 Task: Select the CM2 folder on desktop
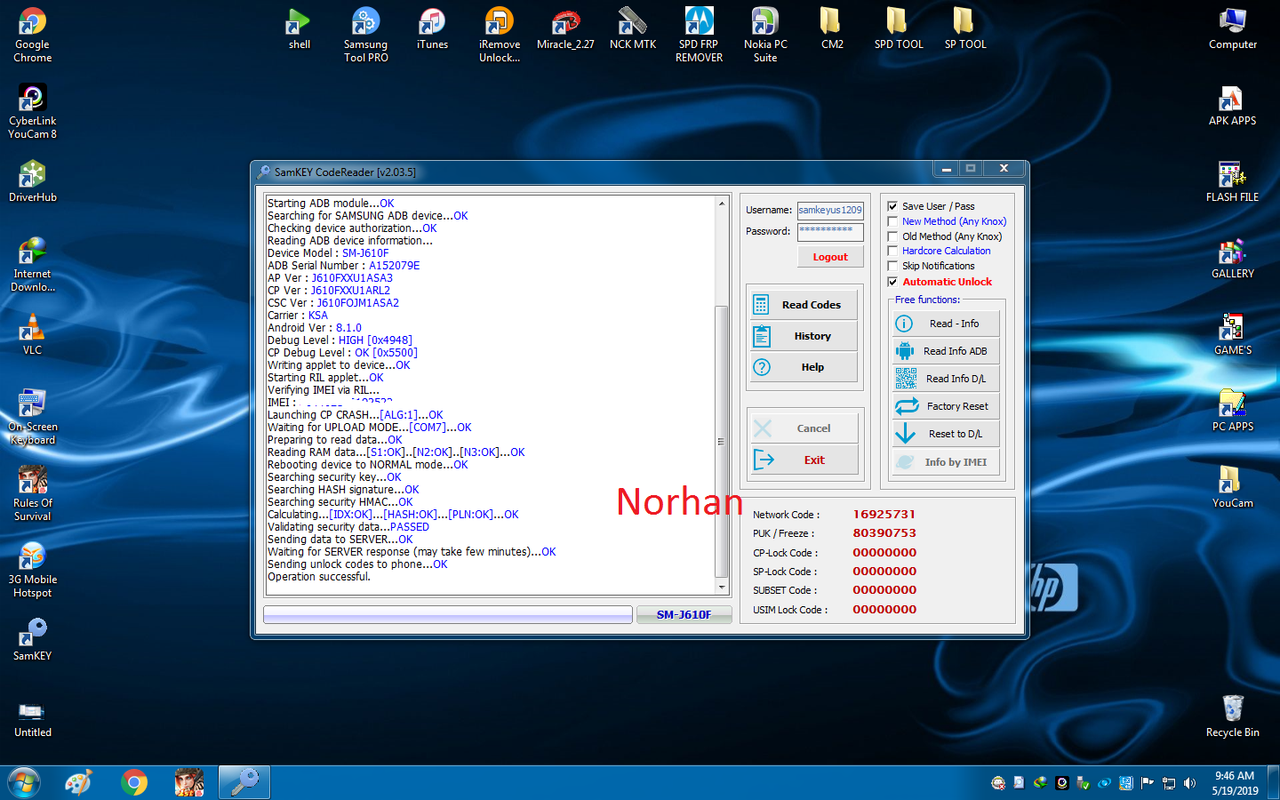[x=832, y=28]
